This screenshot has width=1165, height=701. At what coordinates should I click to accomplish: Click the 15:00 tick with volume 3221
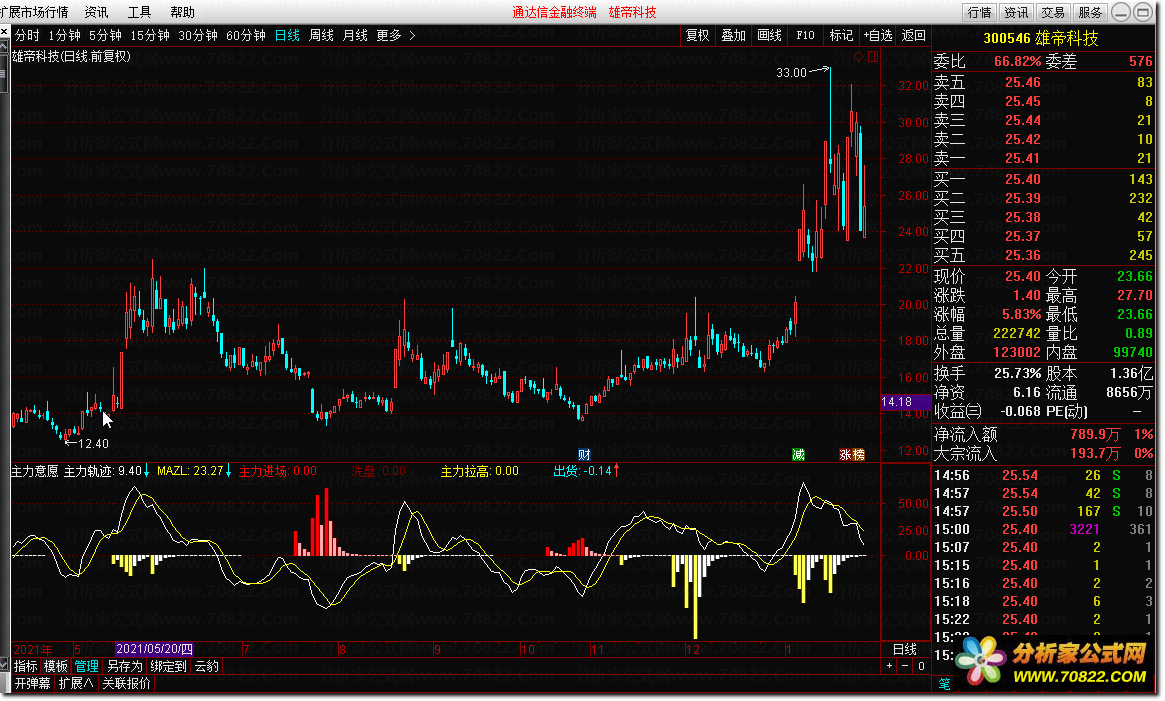pos(1043,529)
